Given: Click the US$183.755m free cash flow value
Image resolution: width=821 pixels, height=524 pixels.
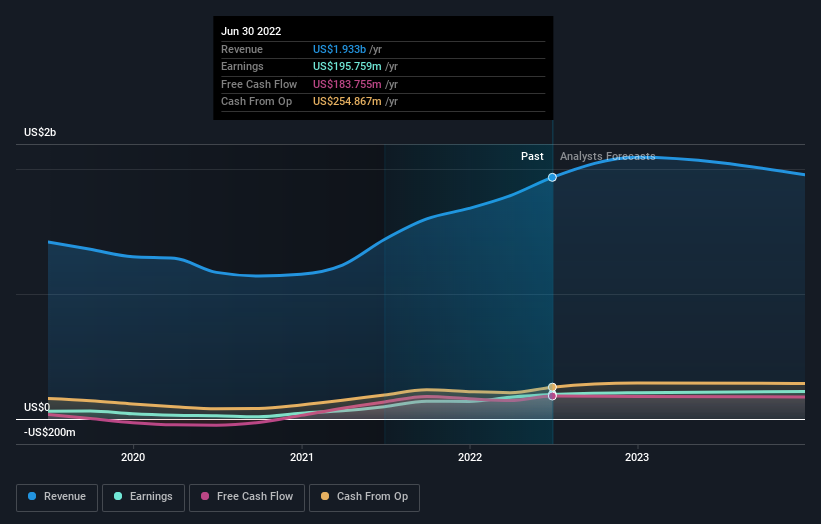Looking at the screenshot, I should pos(347,84).
